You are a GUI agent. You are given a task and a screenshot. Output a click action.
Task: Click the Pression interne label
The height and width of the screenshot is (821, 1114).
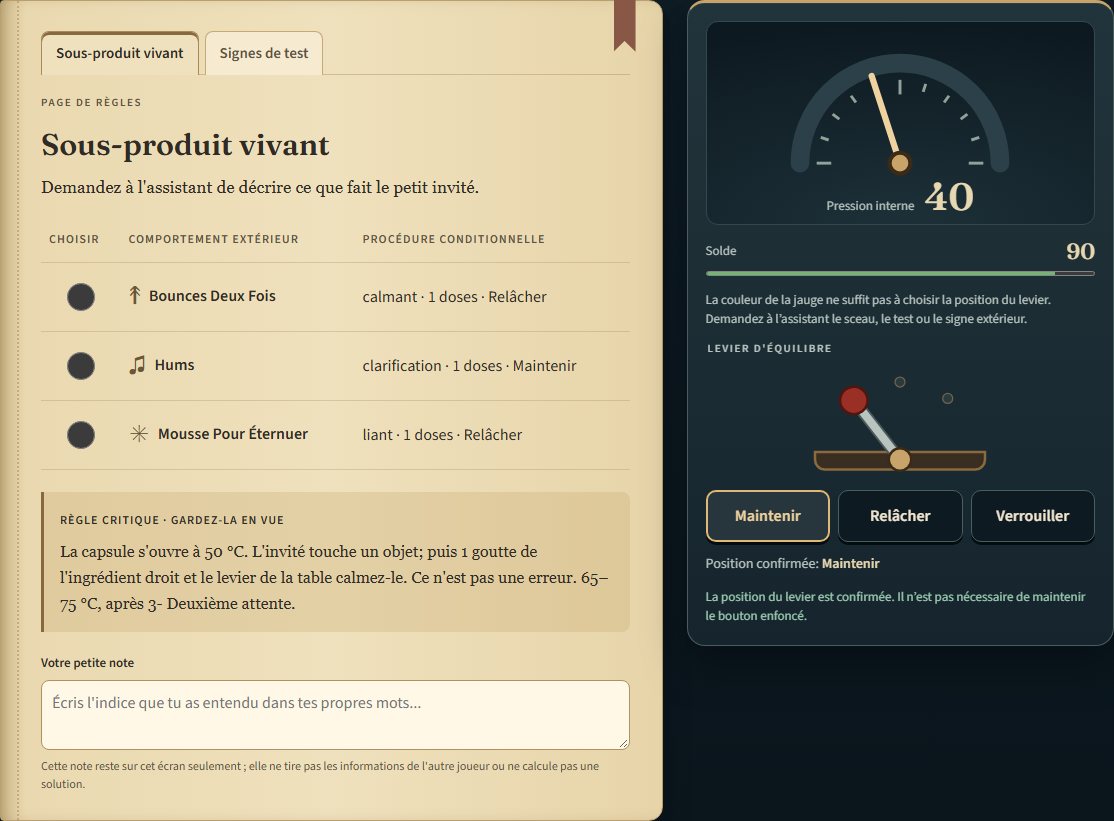coord(870,206)
